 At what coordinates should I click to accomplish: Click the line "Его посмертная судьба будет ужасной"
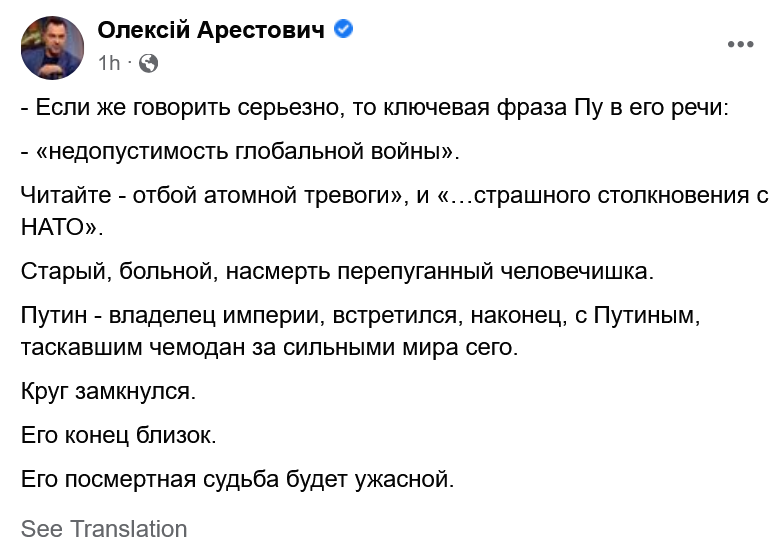pos(238,479)
